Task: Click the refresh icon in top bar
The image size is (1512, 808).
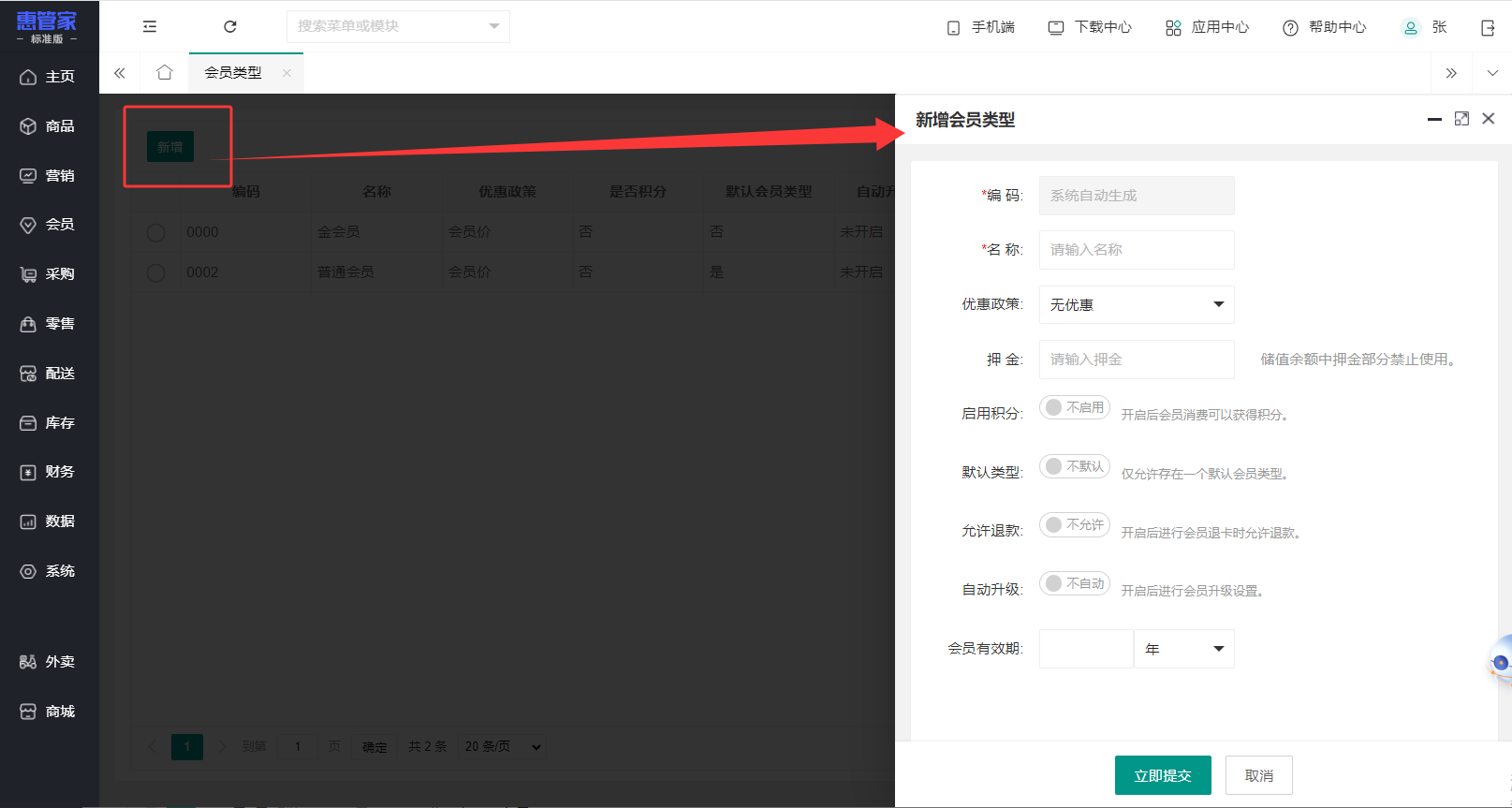Action: 230,27
